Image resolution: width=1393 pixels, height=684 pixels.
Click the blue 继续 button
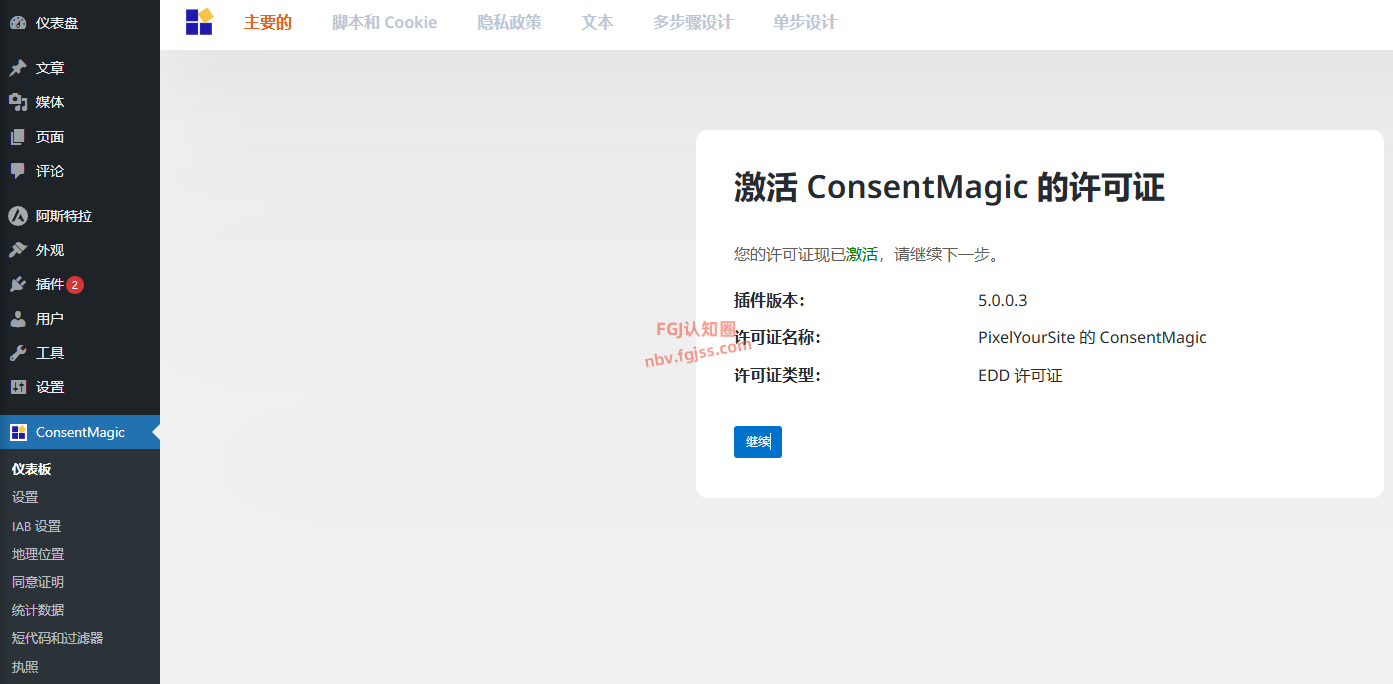758,442
